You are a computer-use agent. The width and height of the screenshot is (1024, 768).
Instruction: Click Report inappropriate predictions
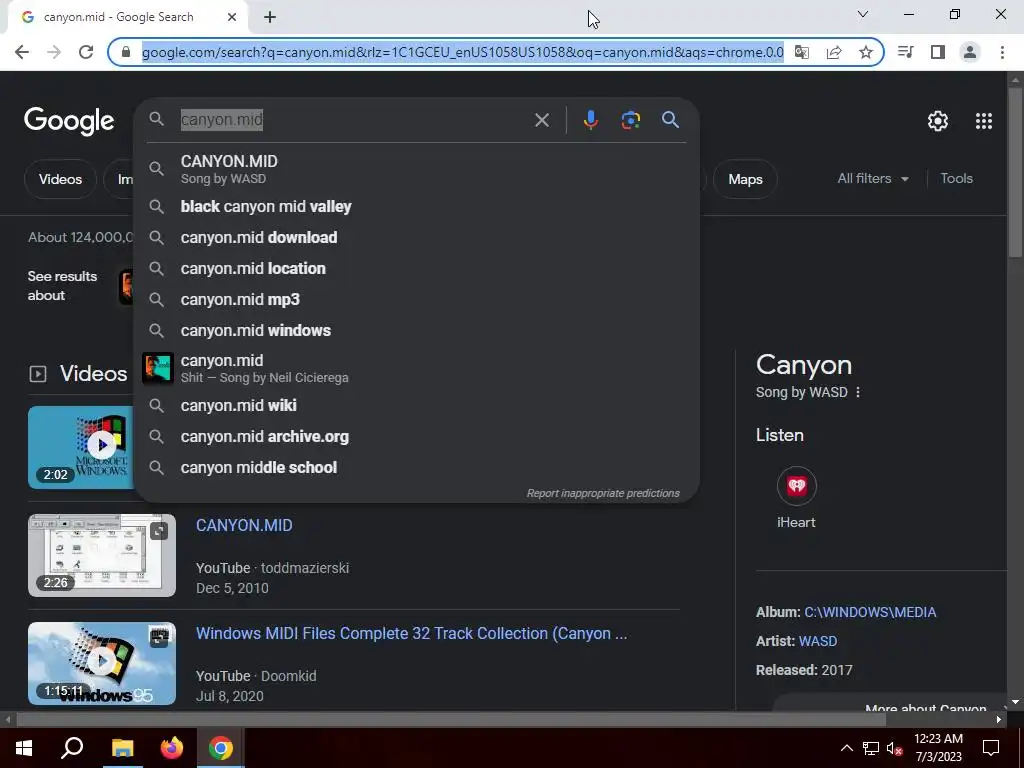603,493
